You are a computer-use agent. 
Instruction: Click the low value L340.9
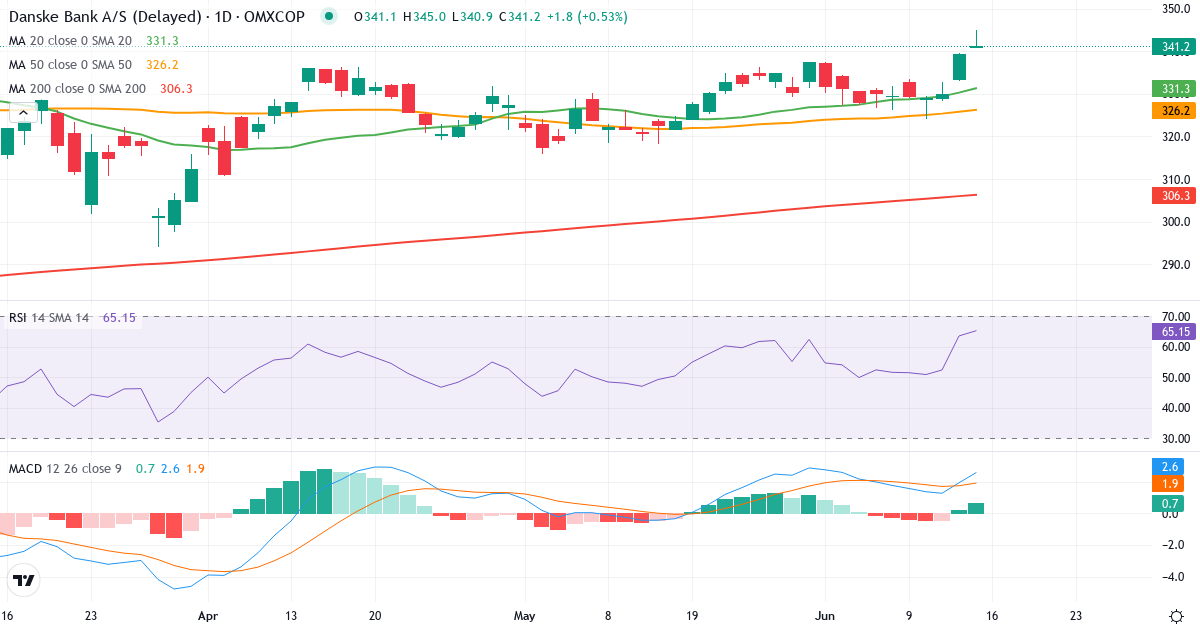pos(473,17)
